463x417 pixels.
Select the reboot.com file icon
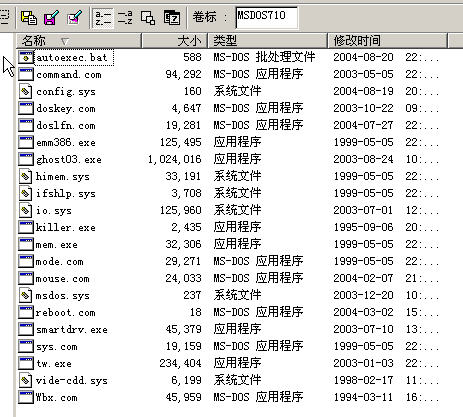(x=26, y=312)
